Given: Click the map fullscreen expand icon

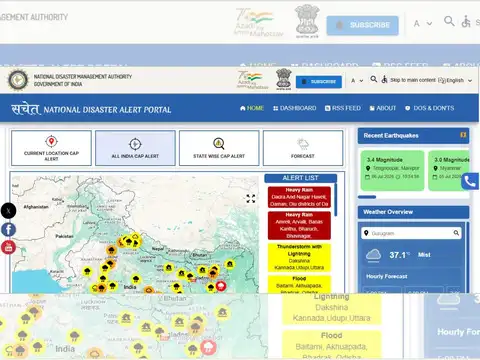Looking at the screenshot, I should pyautogui.click(x=251, y=199).
